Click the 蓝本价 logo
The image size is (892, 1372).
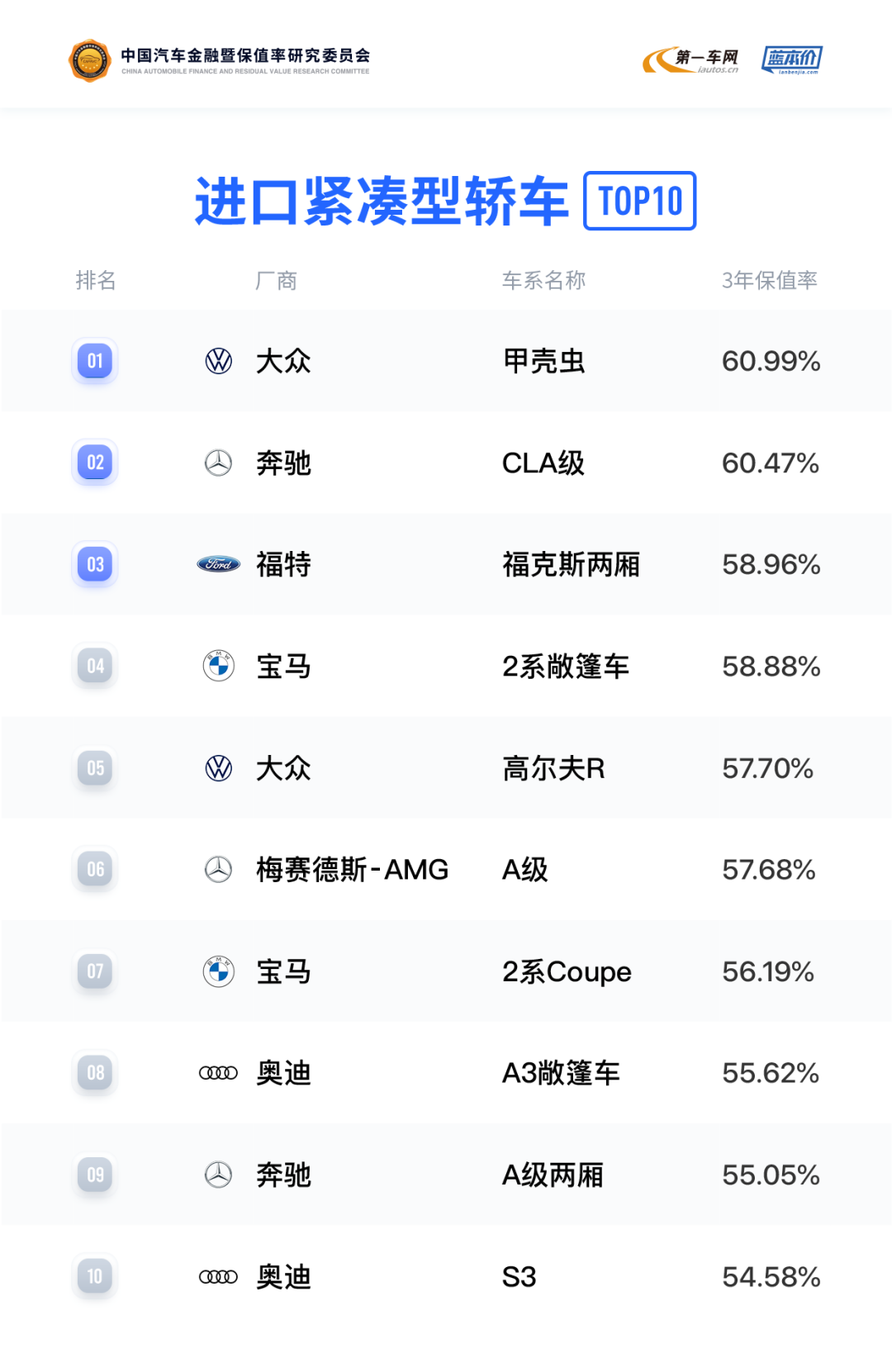point(791,59)
